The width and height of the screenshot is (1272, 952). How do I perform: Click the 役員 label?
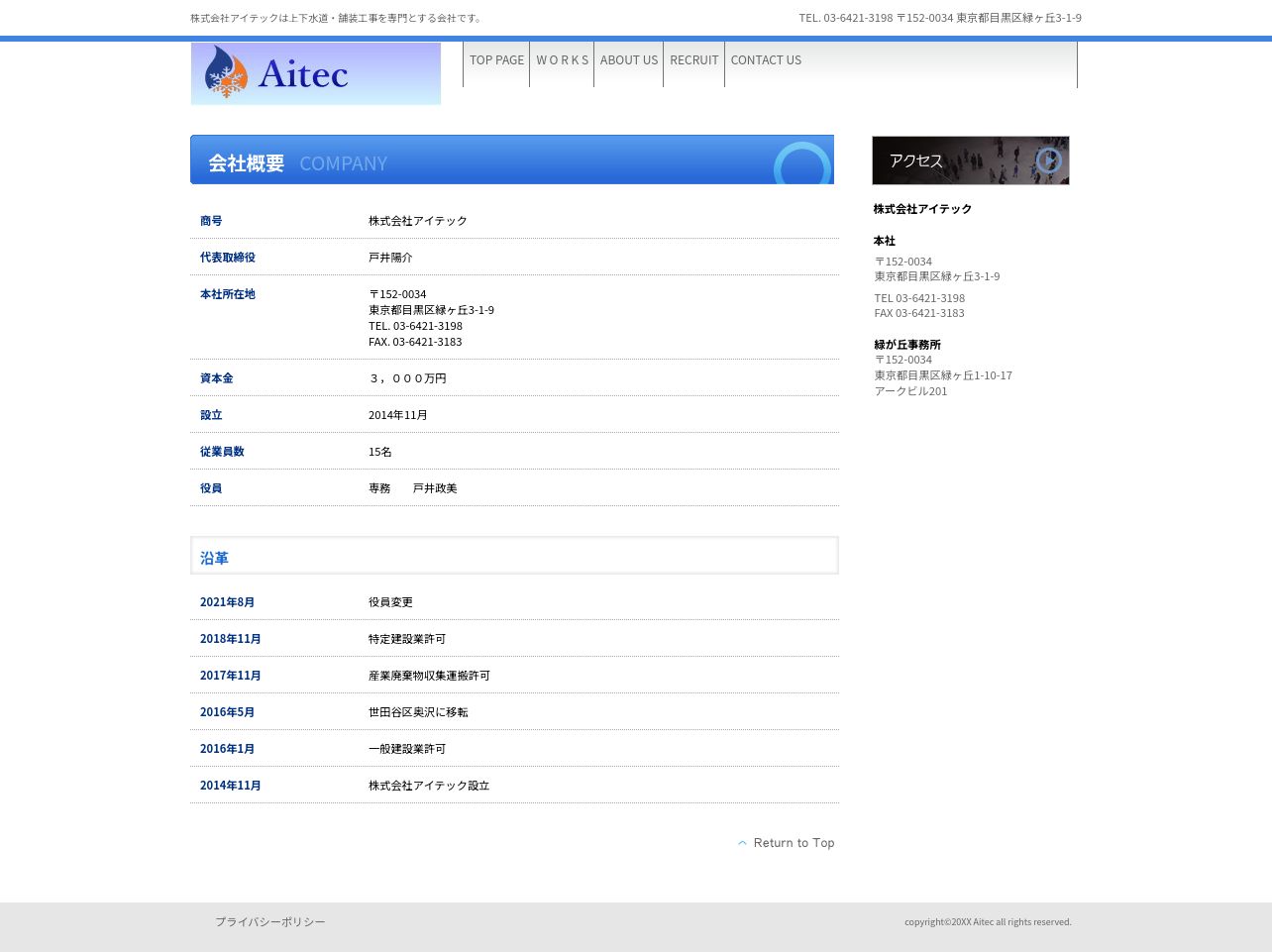point(211,488)
